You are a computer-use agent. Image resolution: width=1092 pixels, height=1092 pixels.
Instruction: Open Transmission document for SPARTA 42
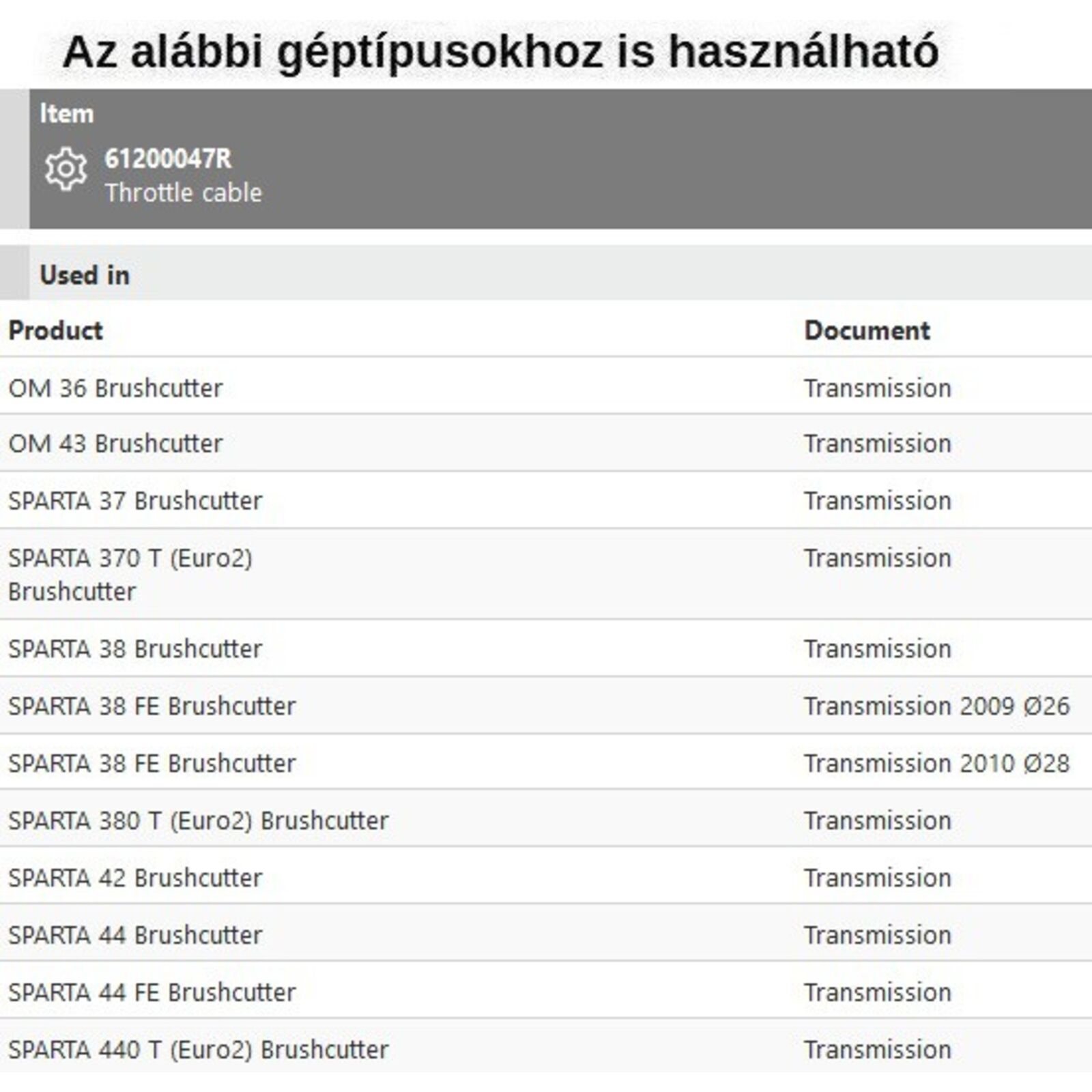coord(877,878)
